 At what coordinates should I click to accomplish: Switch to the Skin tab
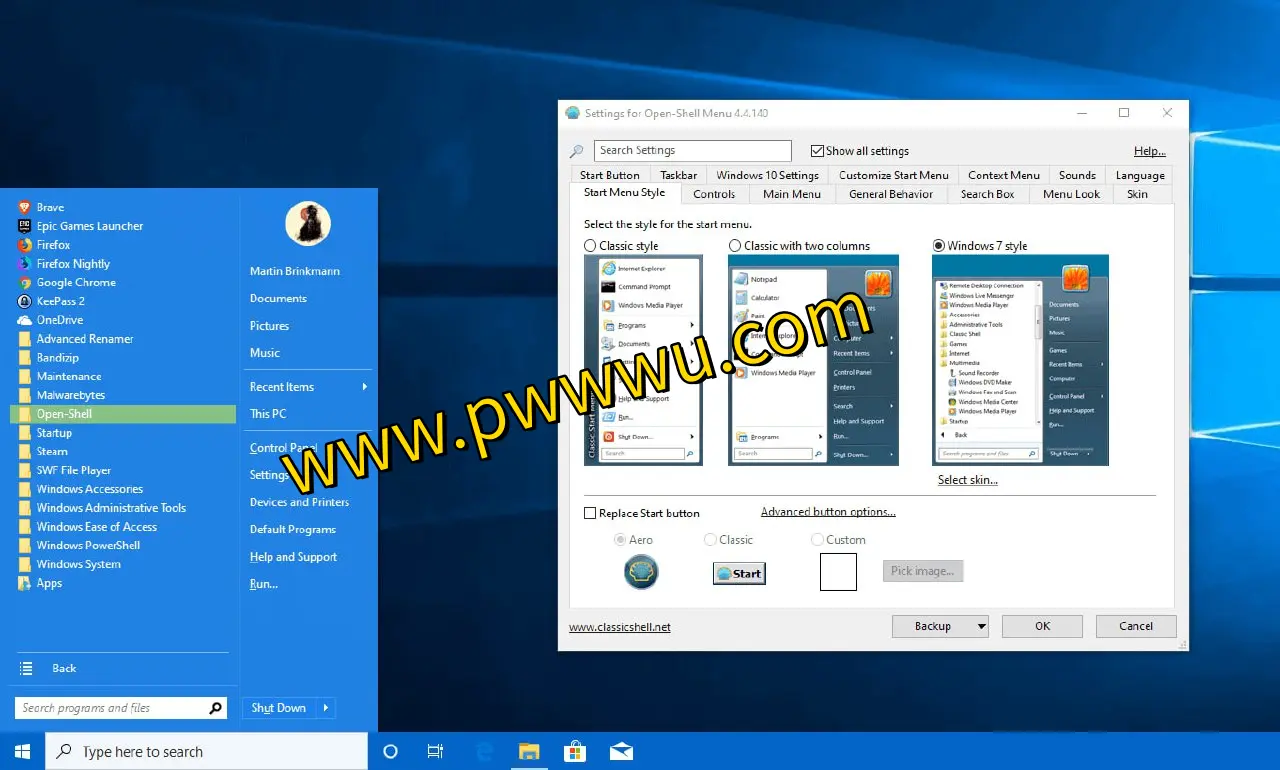click(1137, 194)
